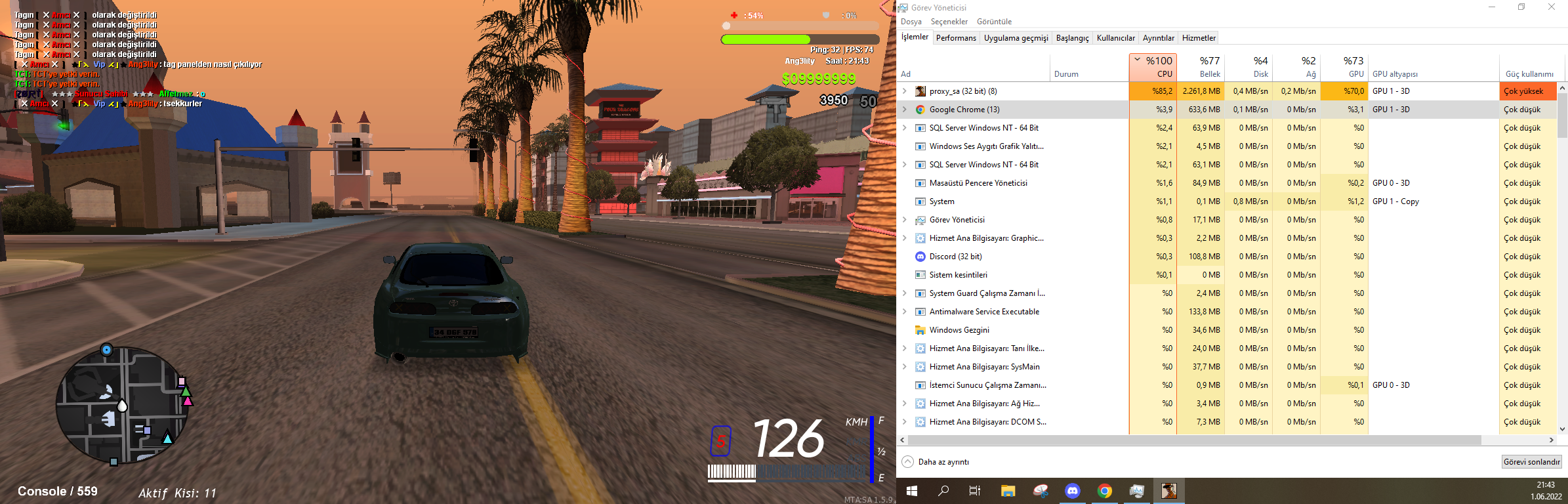Open the Görüntüle menu
The image size is (1568, 504).
pyautogui.click(x=995, y=22)
